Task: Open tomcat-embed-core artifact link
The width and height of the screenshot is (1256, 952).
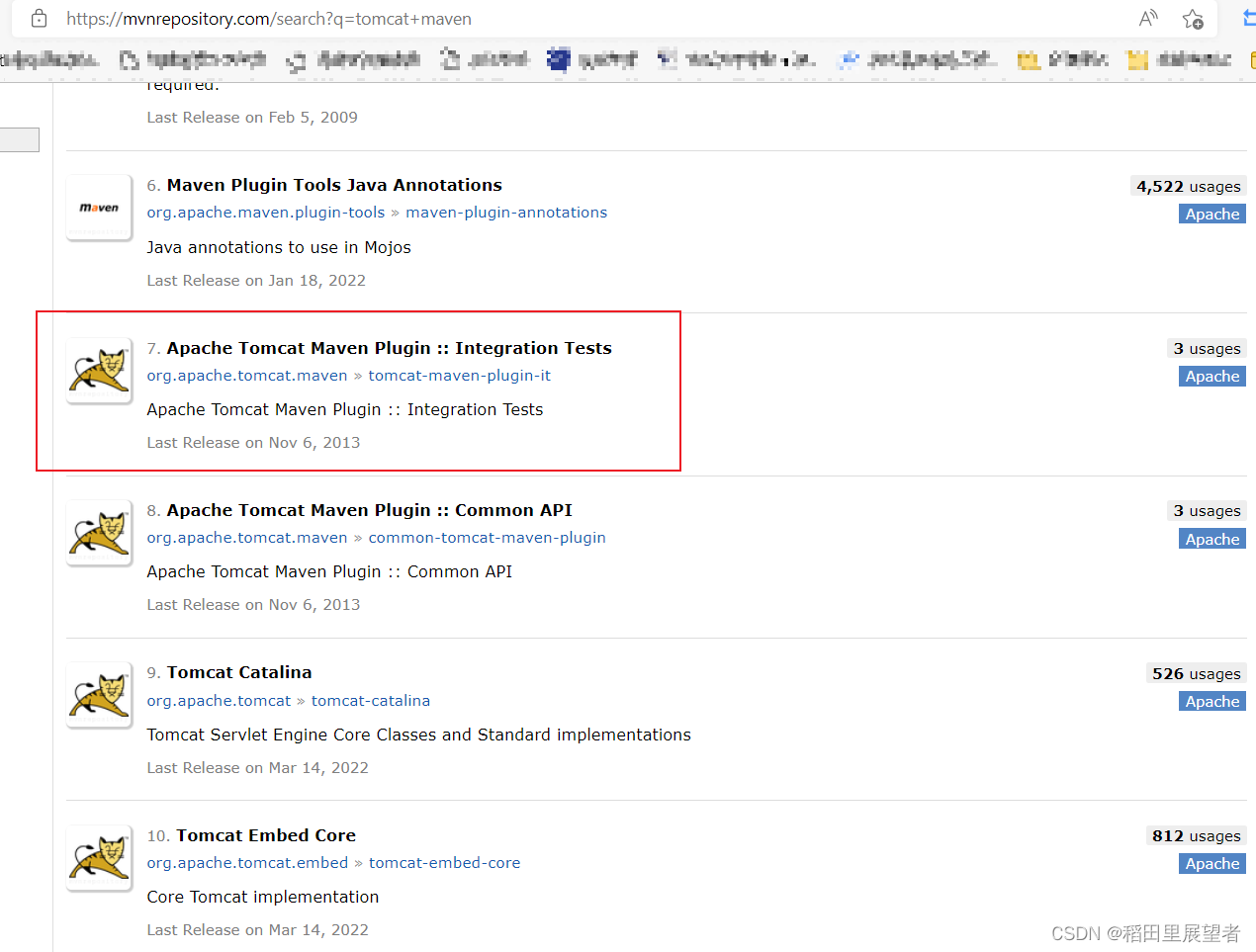Action: point(445,863)
